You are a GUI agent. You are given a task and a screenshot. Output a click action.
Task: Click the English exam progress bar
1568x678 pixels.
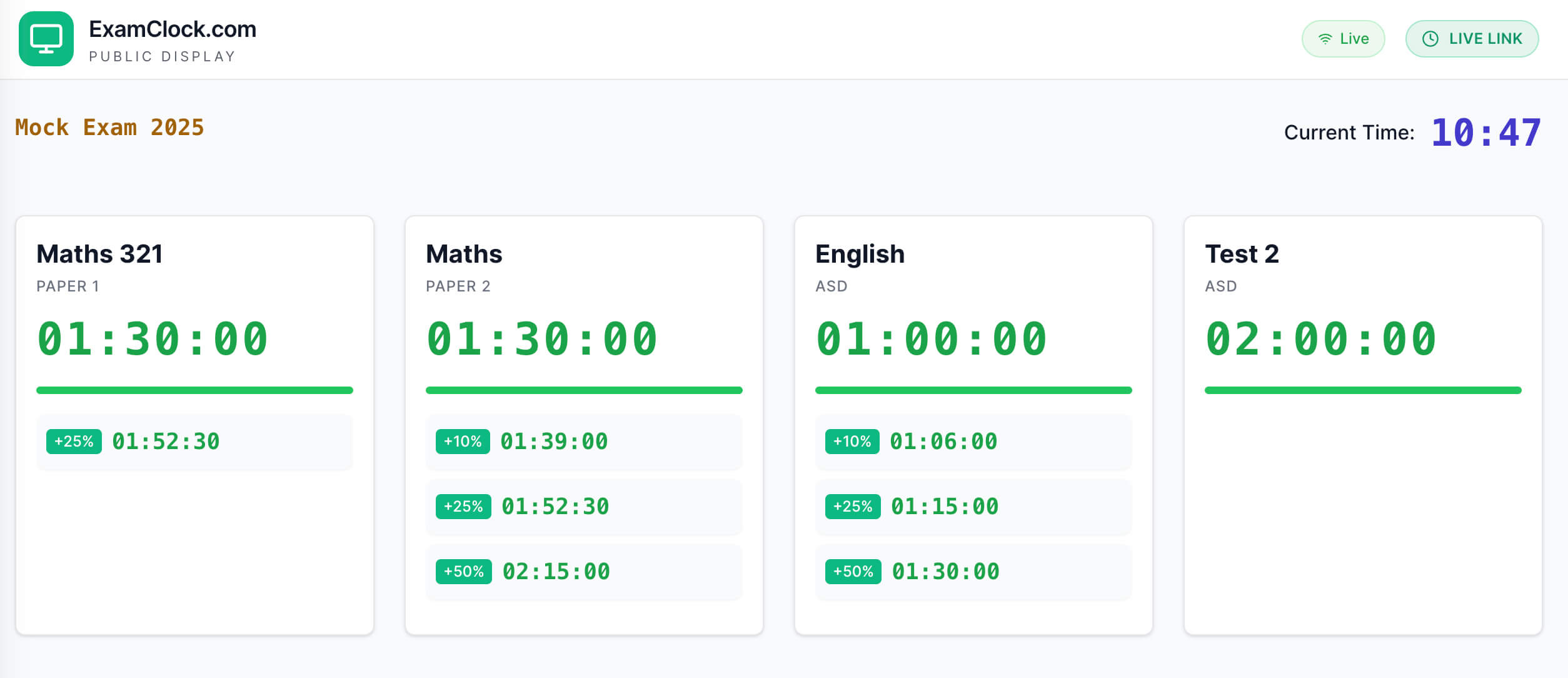[x=973, y=390]
